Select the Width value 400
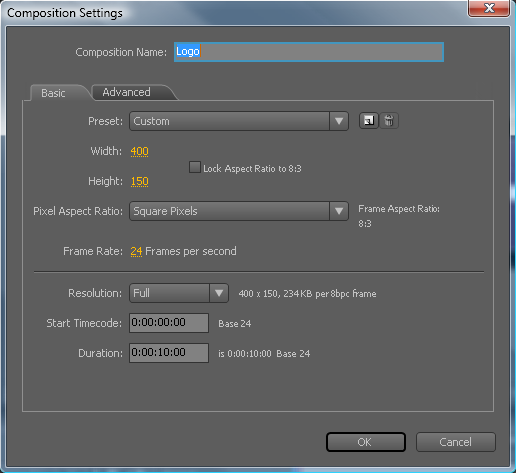This screenshot has width=516, height=473. 140,151
